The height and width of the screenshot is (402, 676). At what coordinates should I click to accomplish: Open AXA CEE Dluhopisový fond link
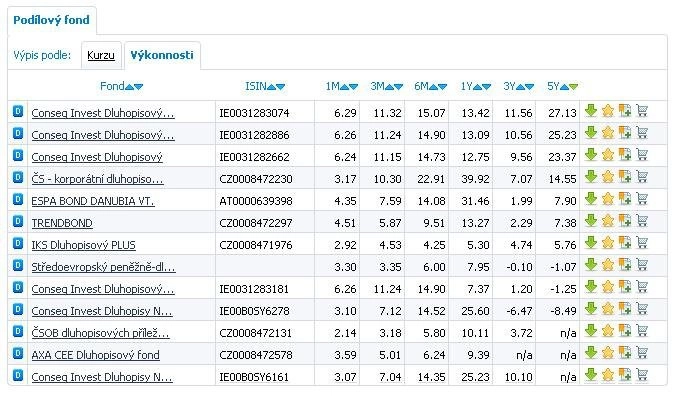point(95,355)
